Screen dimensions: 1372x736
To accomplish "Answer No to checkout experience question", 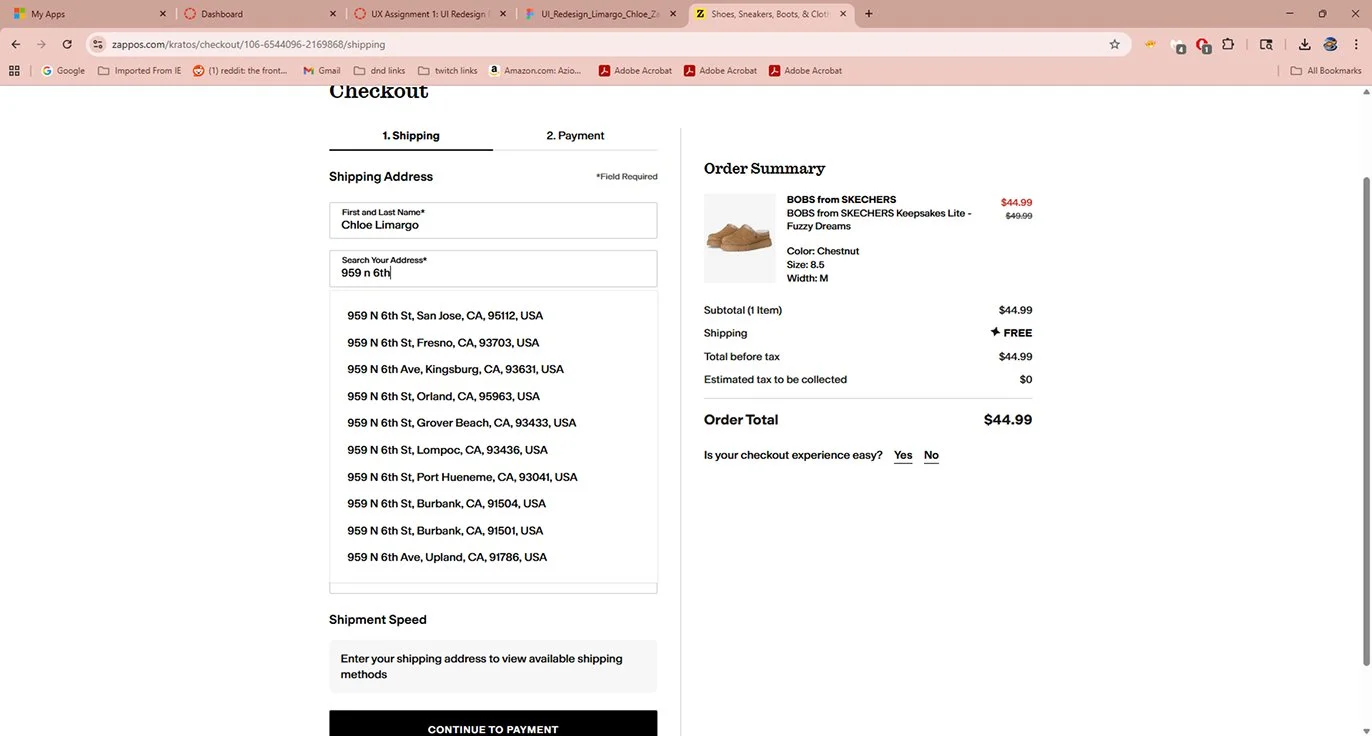I will pos(931,455).
